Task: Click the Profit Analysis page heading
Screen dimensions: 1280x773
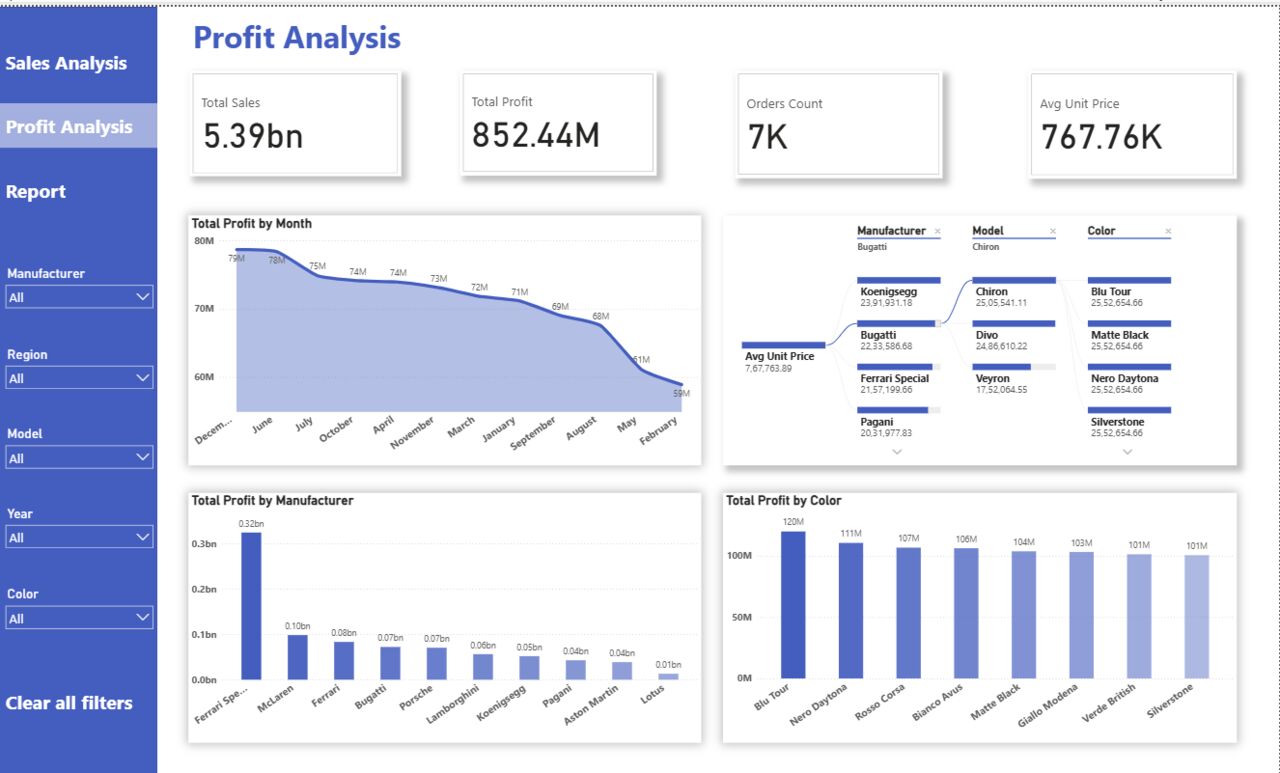Action: (x=297, y=38)
